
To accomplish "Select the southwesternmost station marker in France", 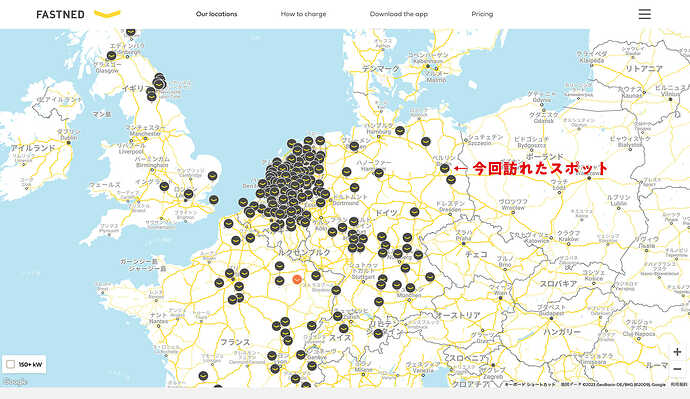I will pos(203,376).
